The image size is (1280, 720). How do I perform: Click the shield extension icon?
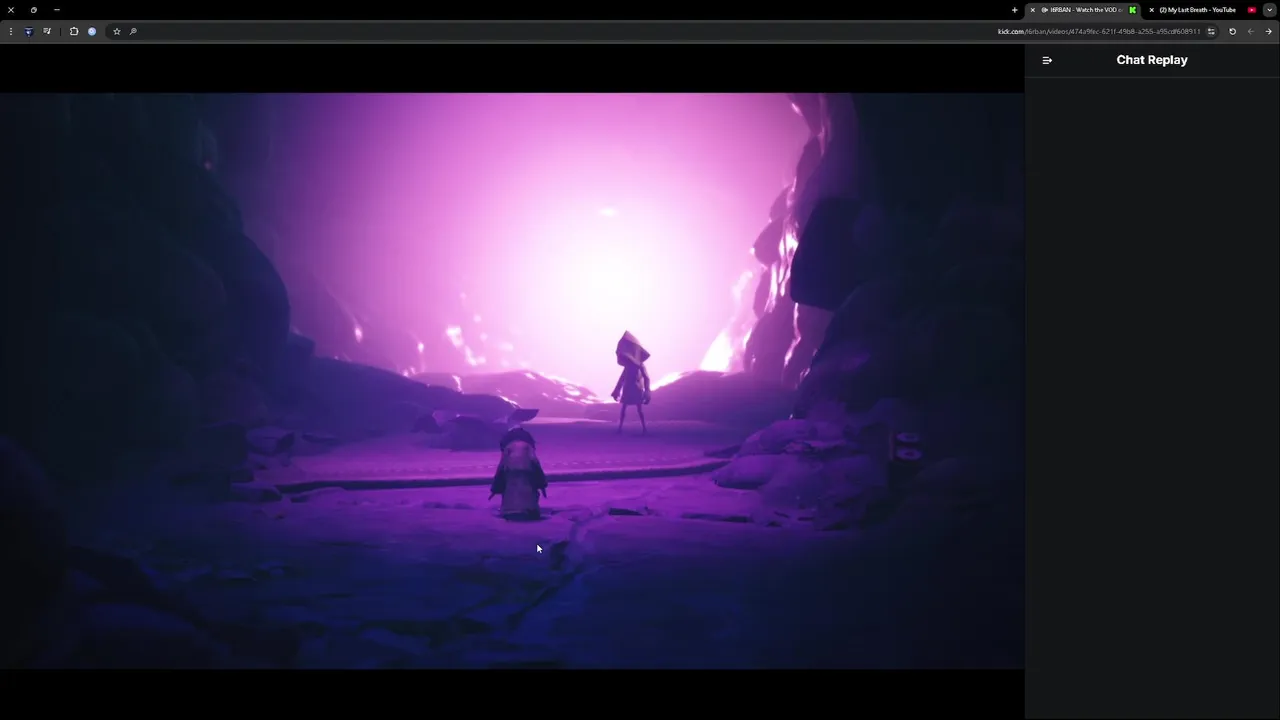tap(28, 31)
